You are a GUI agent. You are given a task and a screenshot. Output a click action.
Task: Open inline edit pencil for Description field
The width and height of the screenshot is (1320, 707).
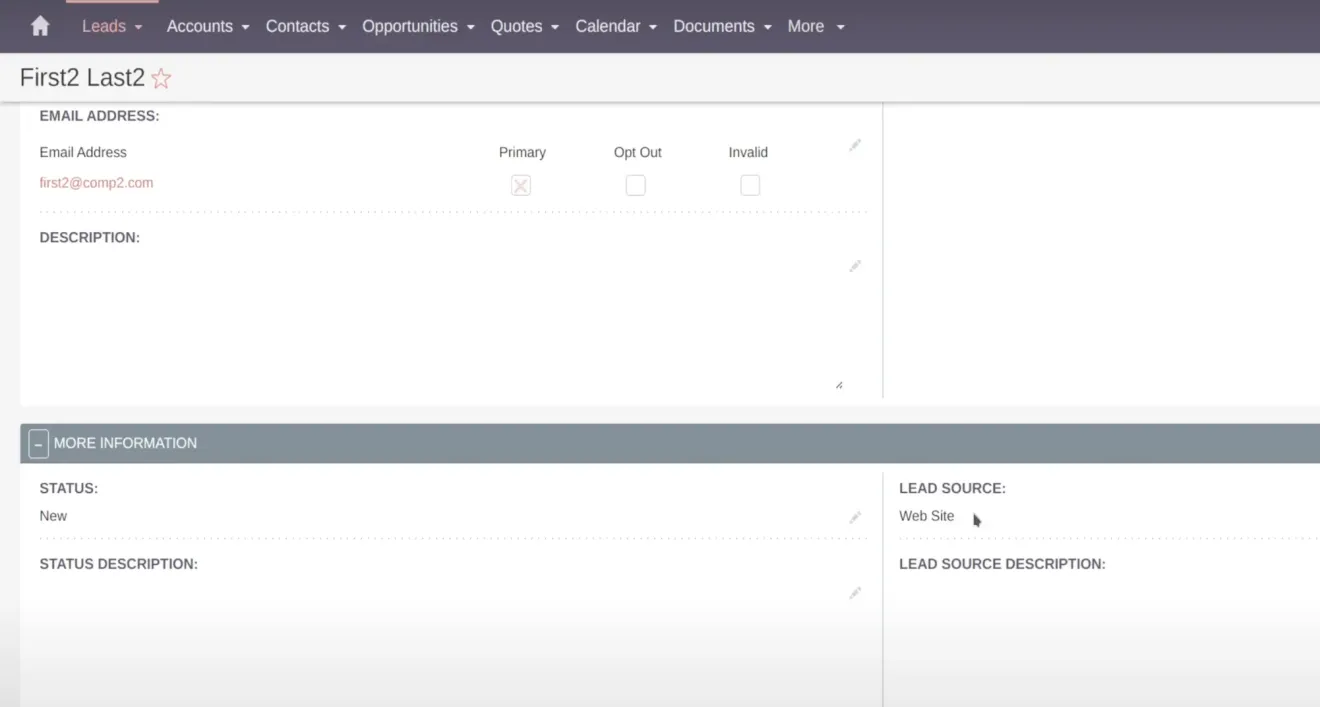[x=855, y=265]
